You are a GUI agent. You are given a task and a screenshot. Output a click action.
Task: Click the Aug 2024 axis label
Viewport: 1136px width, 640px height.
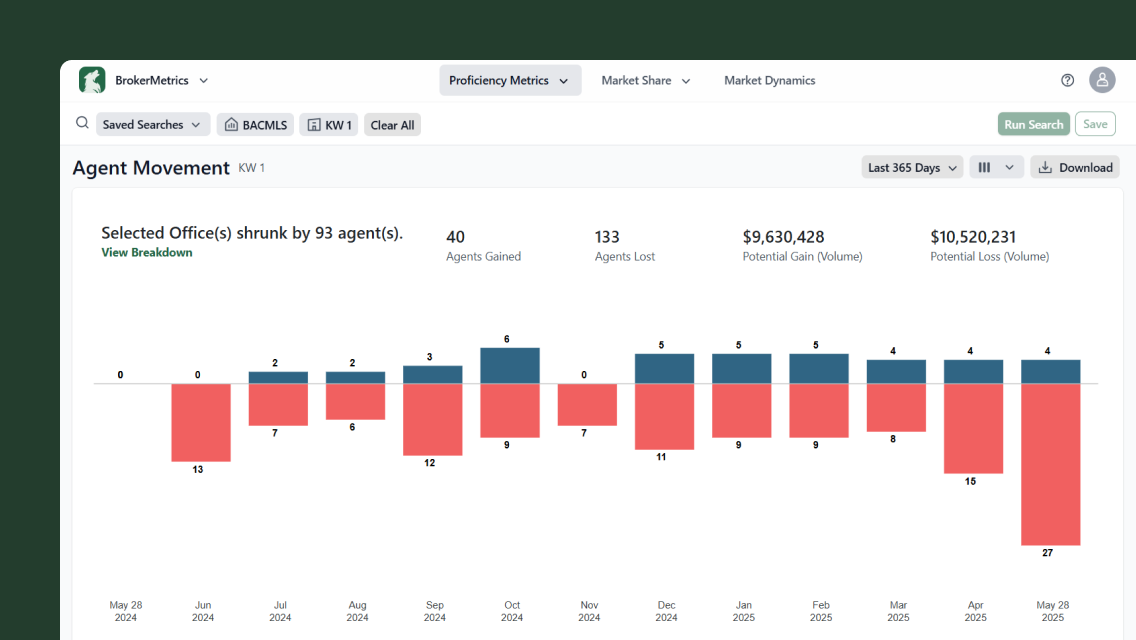357,611
